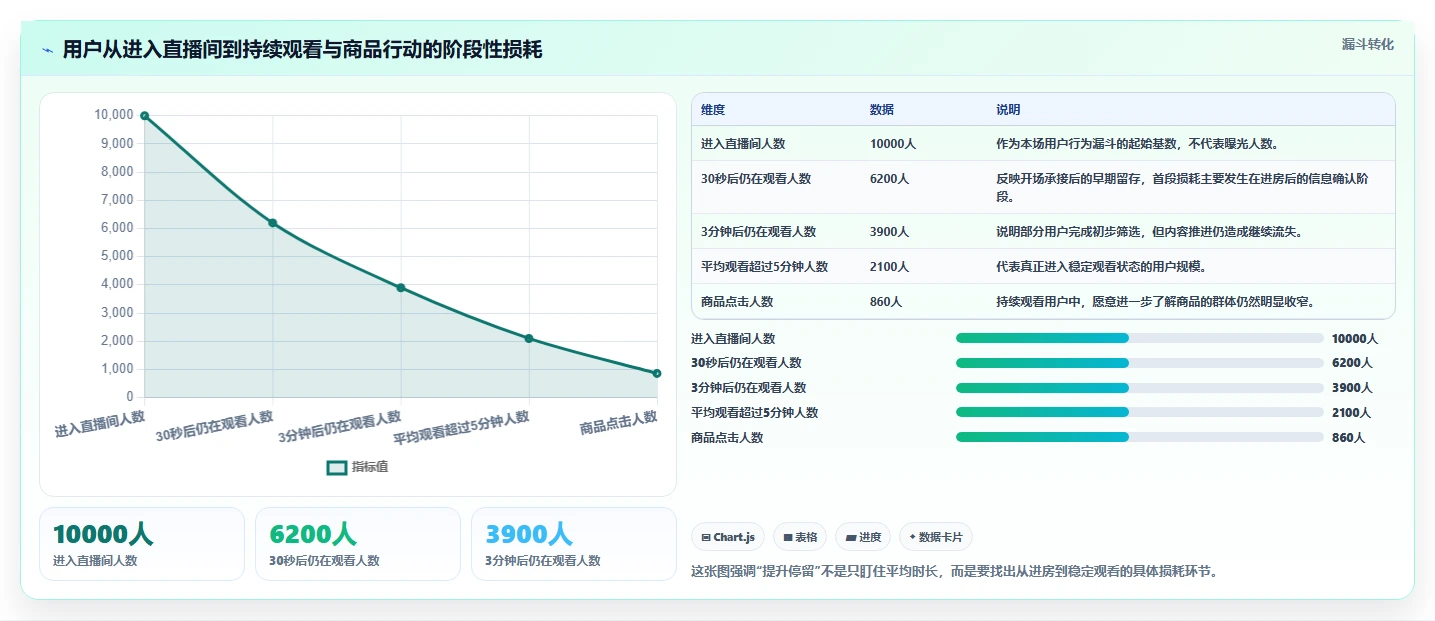Screen dimensions: 1435x621
Task: Open the 3900人 data card
Action: 574,544
